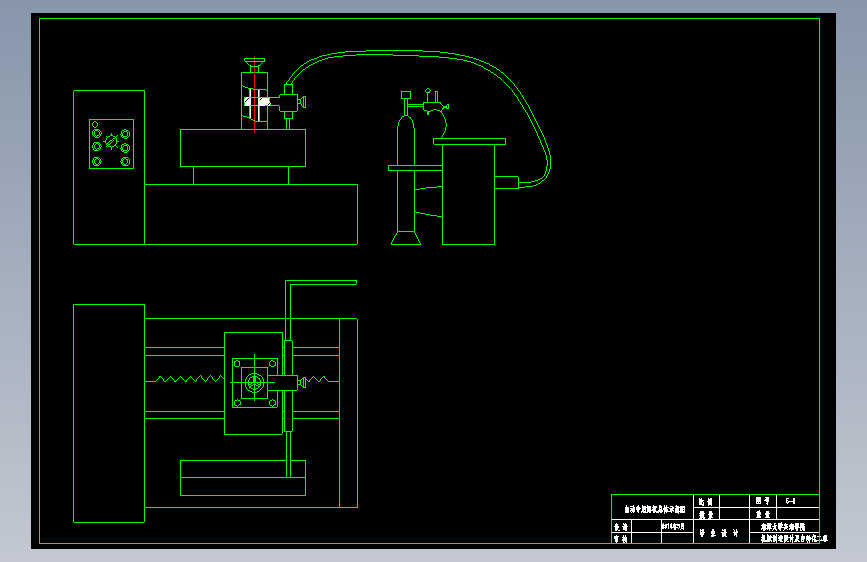The height and width of the screenshot is (562, 867).
Task: Select the lower rectangular block in plan view
Action: pos(243,478)
